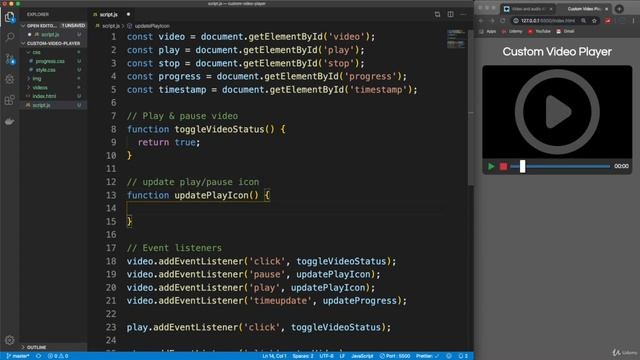This screenshot has width=640, height=360.
Task: Click the large play icon on video
Action: pyautogui.click(x=557, y=111)
